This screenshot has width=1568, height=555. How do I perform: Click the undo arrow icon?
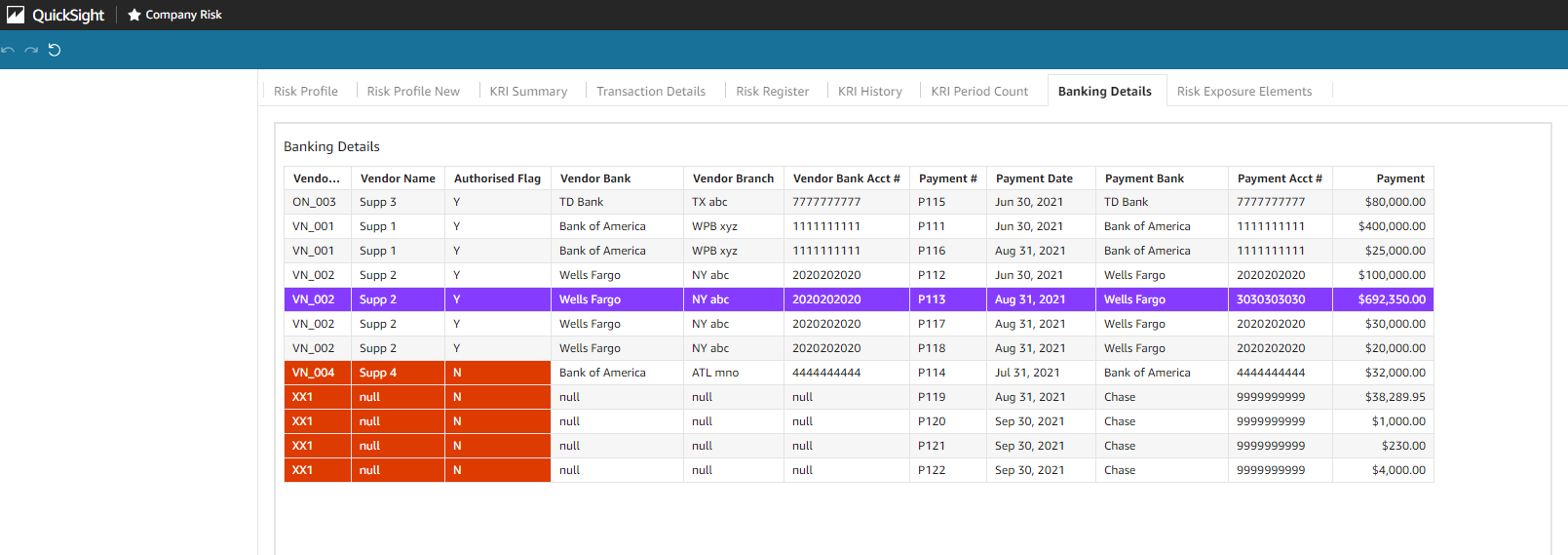coord(9,50)
